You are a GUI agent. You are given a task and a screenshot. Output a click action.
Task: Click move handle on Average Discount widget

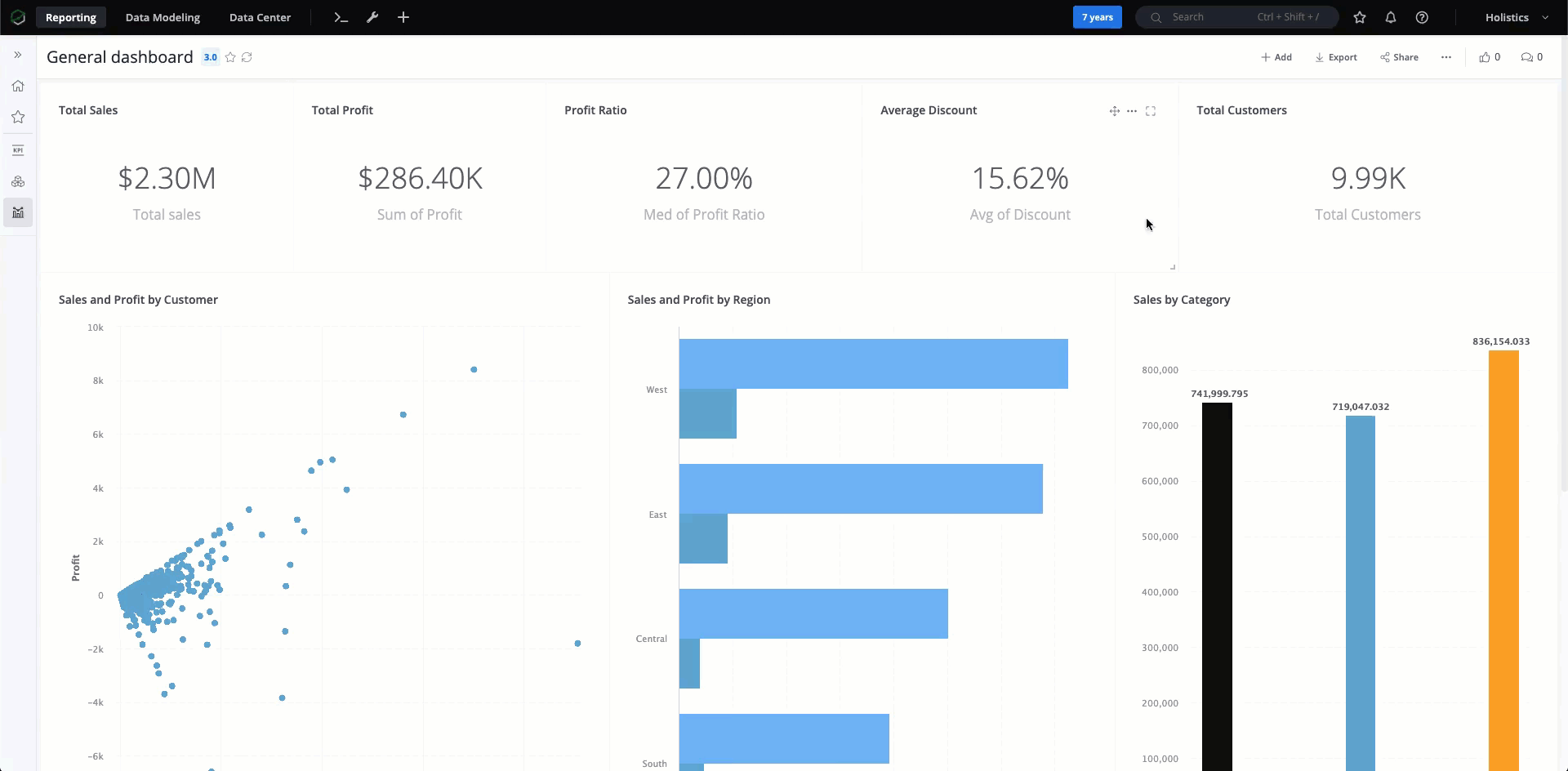point(1114,111)
